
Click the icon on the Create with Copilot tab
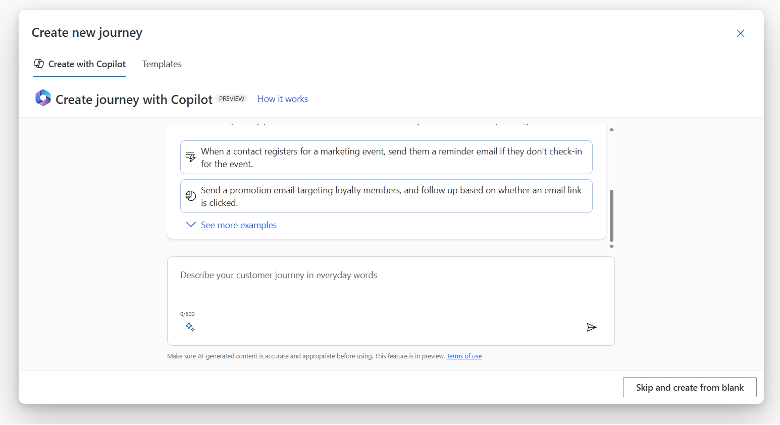[38, 64]
